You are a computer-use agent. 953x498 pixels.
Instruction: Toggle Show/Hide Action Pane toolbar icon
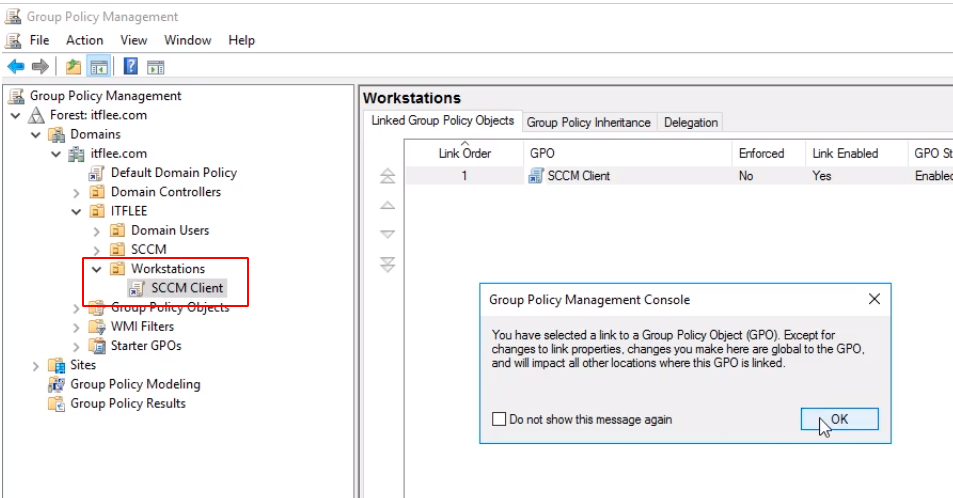(156, 67)
